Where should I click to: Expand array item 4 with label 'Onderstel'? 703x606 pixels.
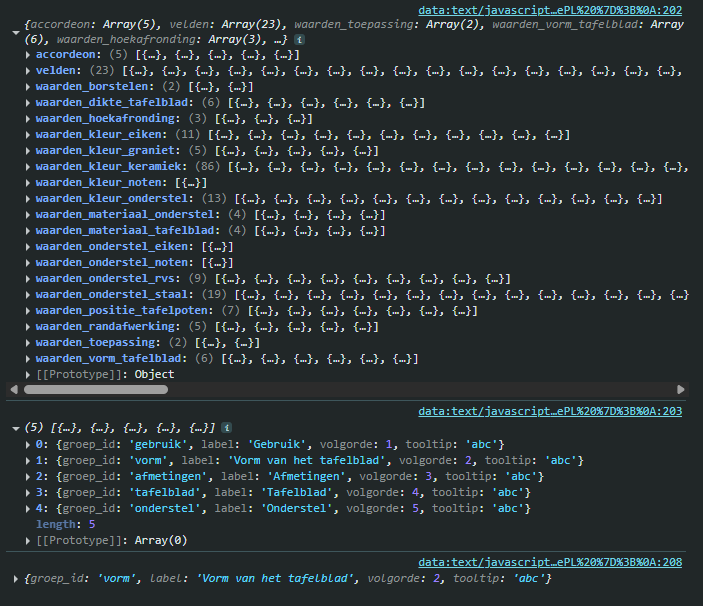click(28, 509)
